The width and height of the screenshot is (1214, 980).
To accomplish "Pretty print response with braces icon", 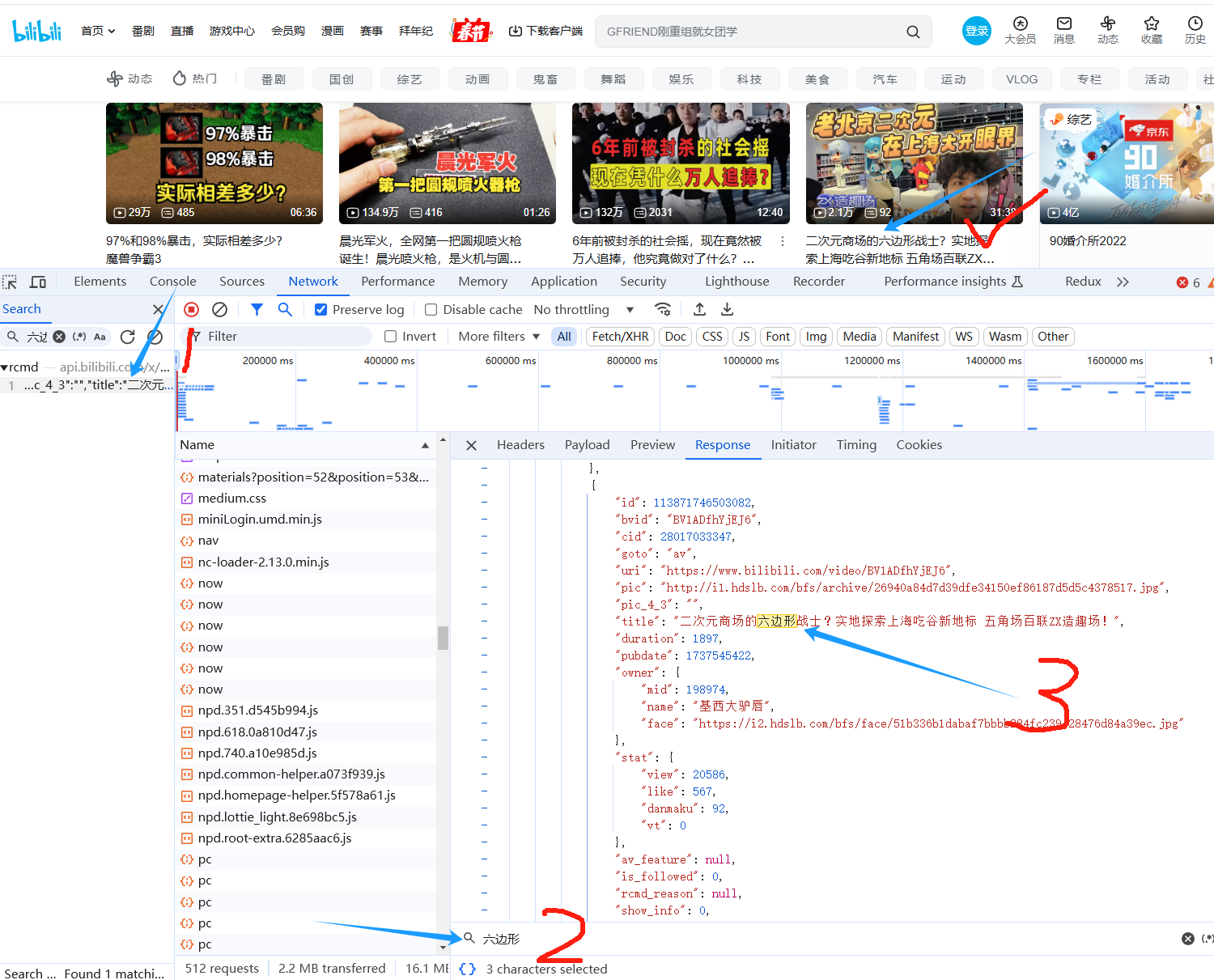I will click(x=467, y=969).
